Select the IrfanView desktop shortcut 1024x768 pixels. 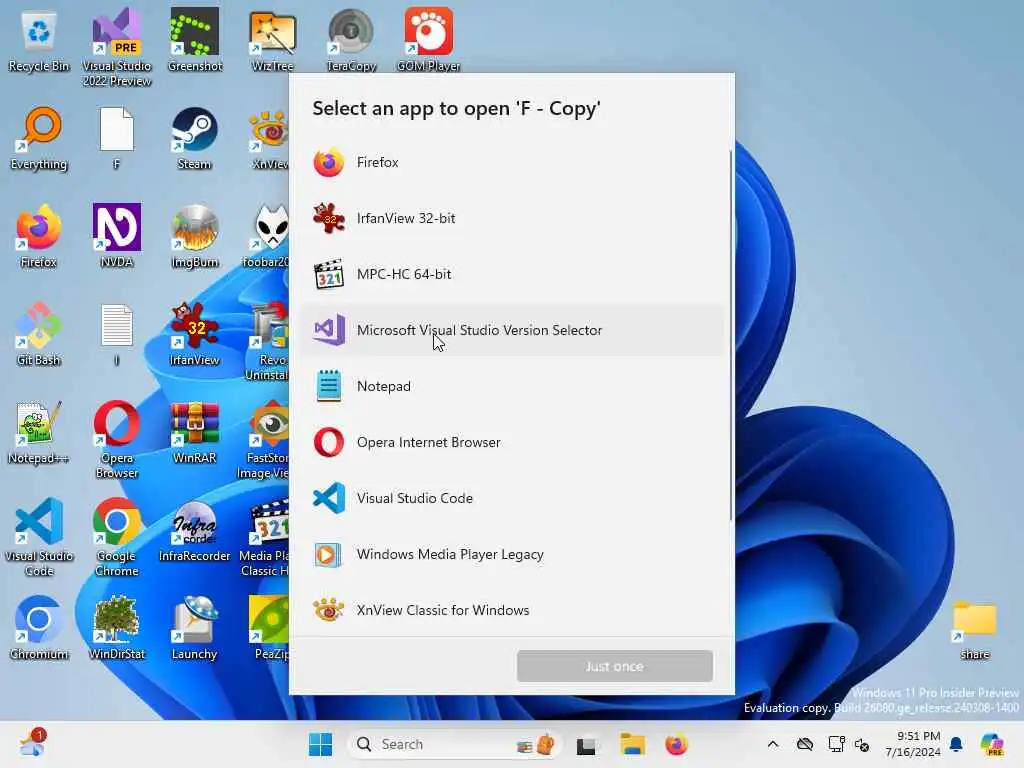click(195, 334)
